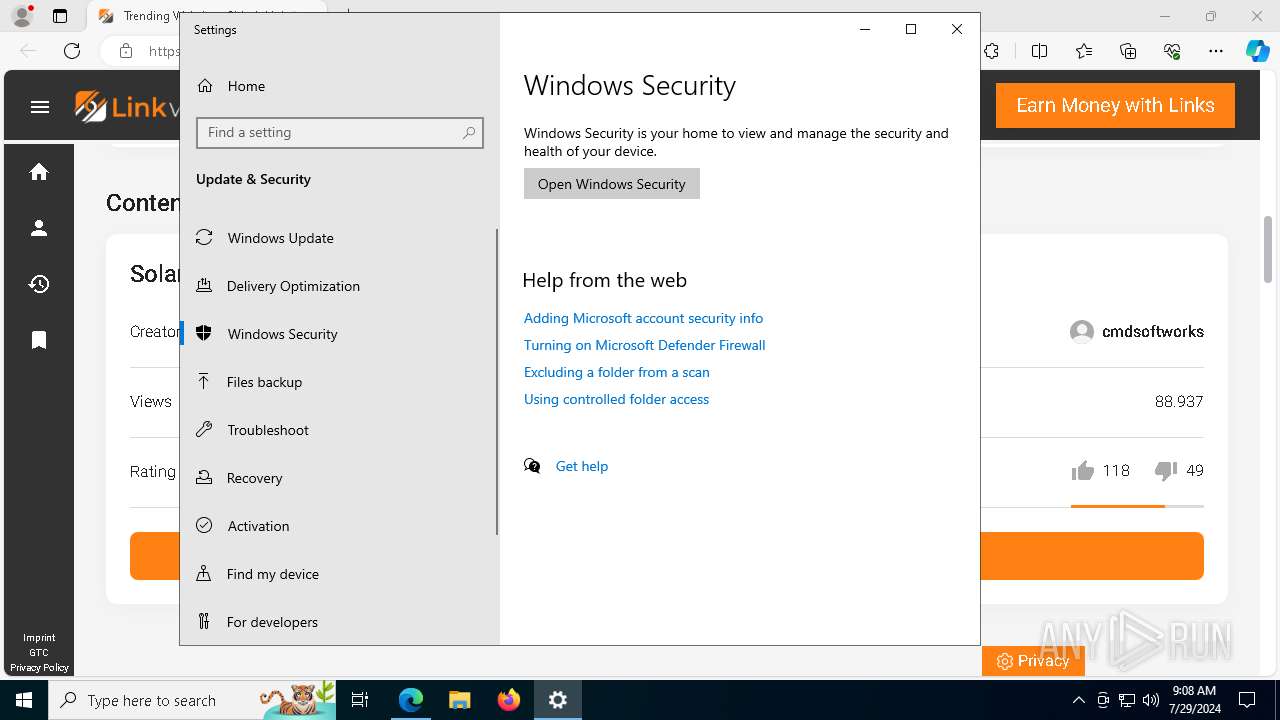Click the user icon in webpage sidebar

(39, 228)
